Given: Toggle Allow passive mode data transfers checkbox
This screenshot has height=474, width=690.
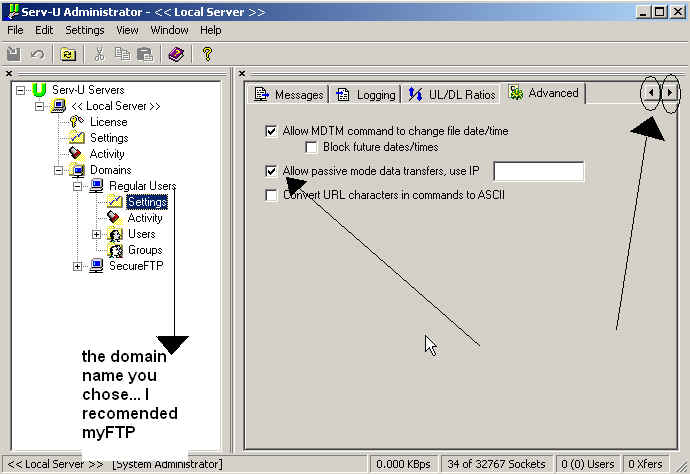Looking at the screenshot, I should pyautogui.click(x=271, y=171).
